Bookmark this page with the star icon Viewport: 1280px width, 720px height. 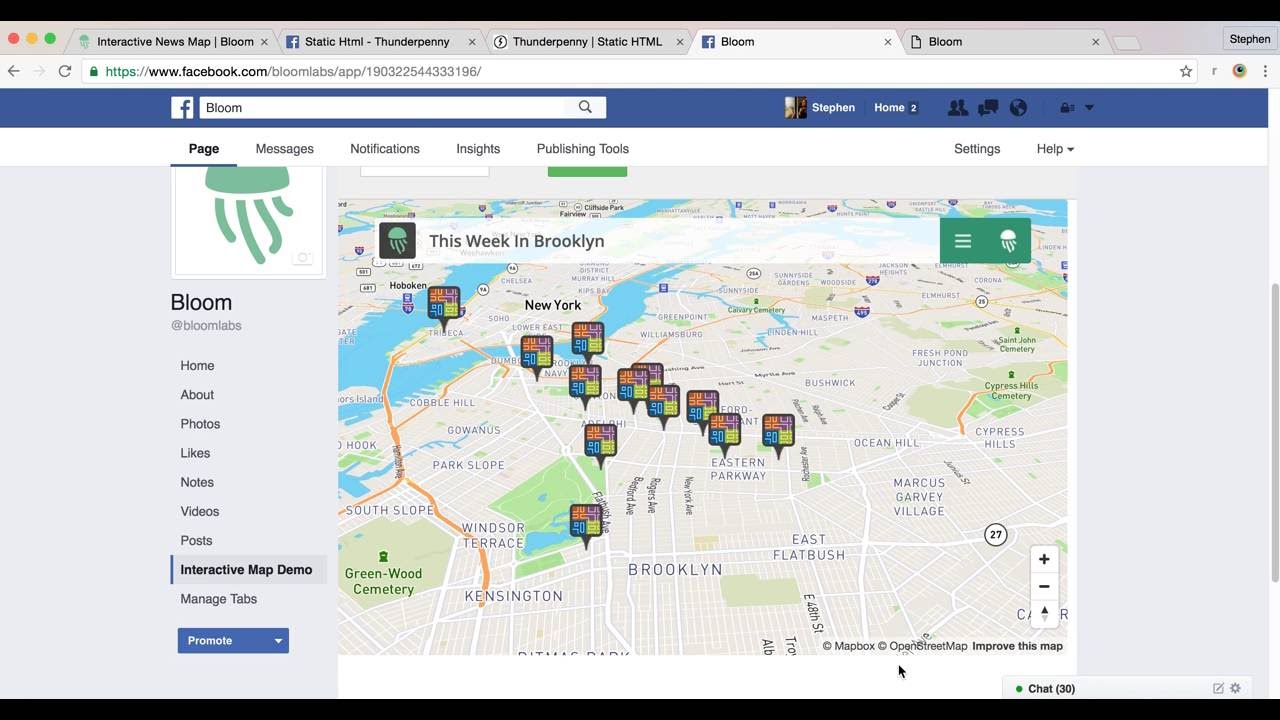[x=1186, y=71]
